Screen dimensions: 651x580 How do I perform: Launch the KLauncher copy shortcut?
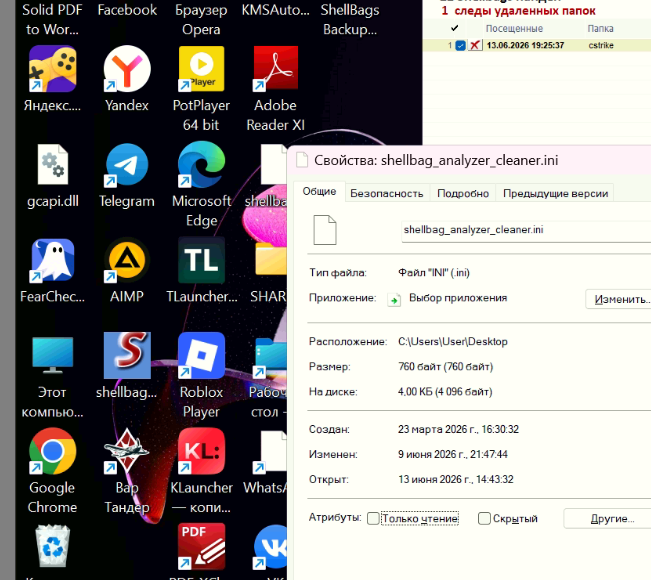click(x=201, y=451)
